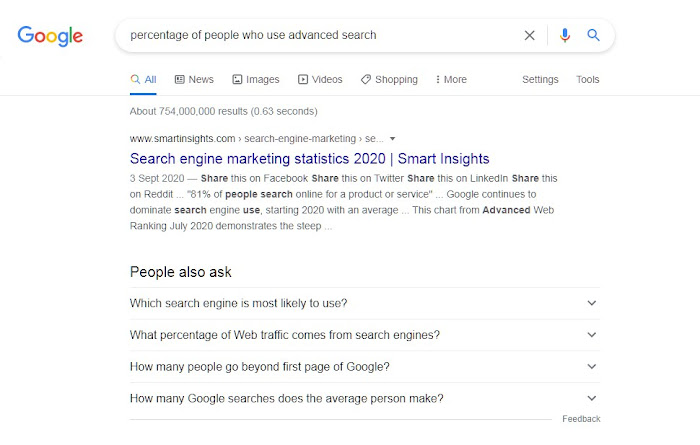Click the Images tab picture icon
Viewport: 700px width, 445px height.
point(238,79)
